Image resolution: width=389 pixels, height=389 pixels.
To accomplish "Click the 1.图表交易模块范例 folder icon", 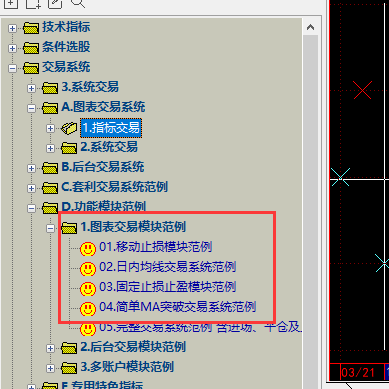I will pyautogui.click(x=69, y=228).
